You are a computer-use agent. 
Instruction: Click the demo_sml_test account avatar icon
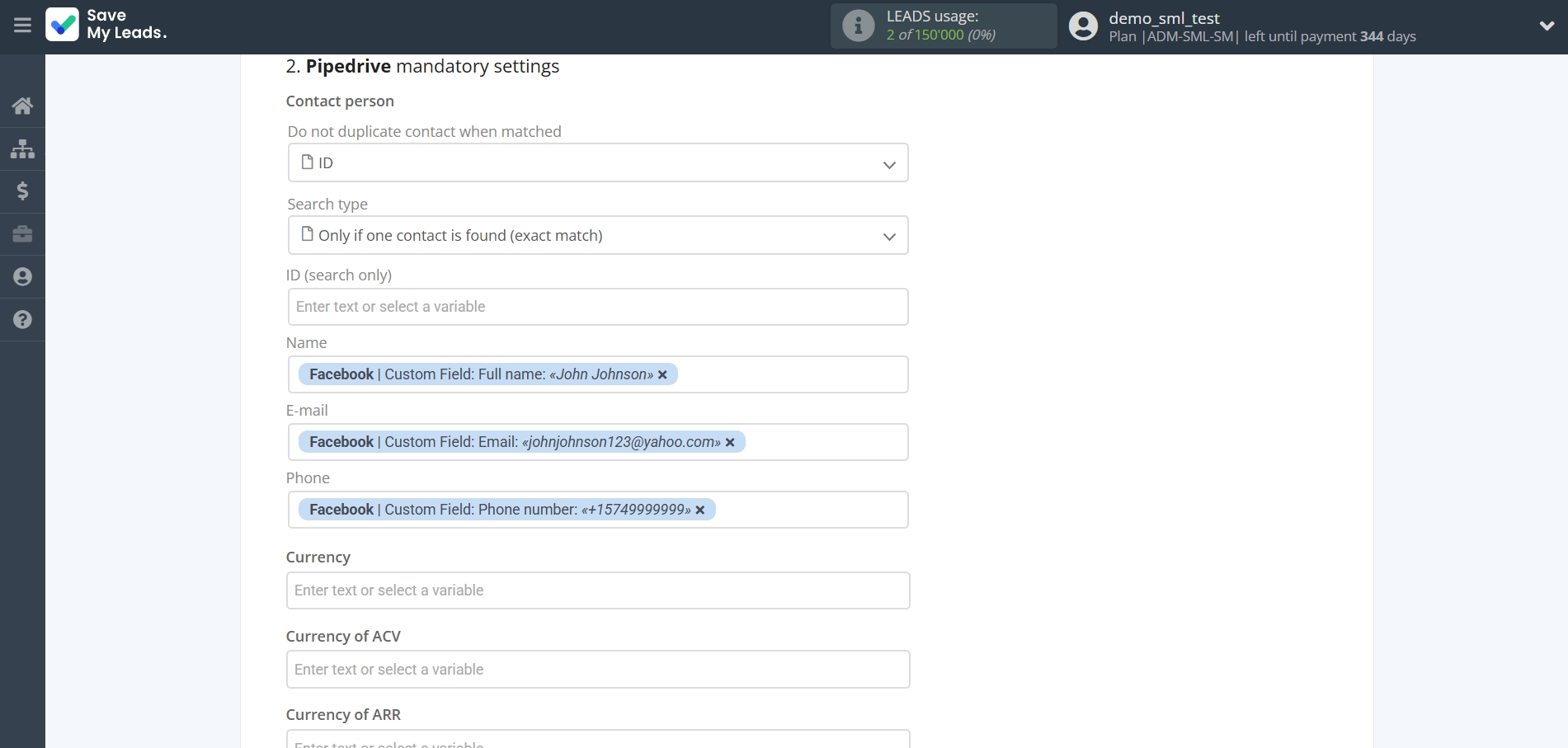[x=1083, y=26]
